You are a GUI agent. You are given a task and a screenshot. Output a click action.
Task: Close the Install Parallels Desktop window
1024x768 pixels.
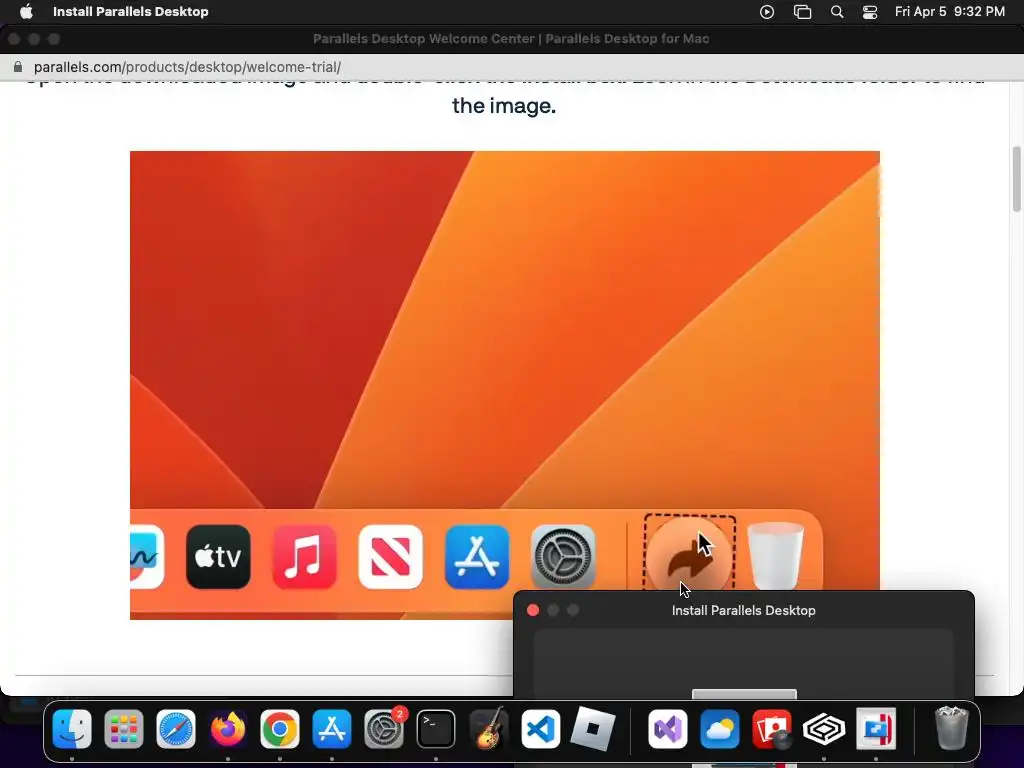[x=533, y=610]
